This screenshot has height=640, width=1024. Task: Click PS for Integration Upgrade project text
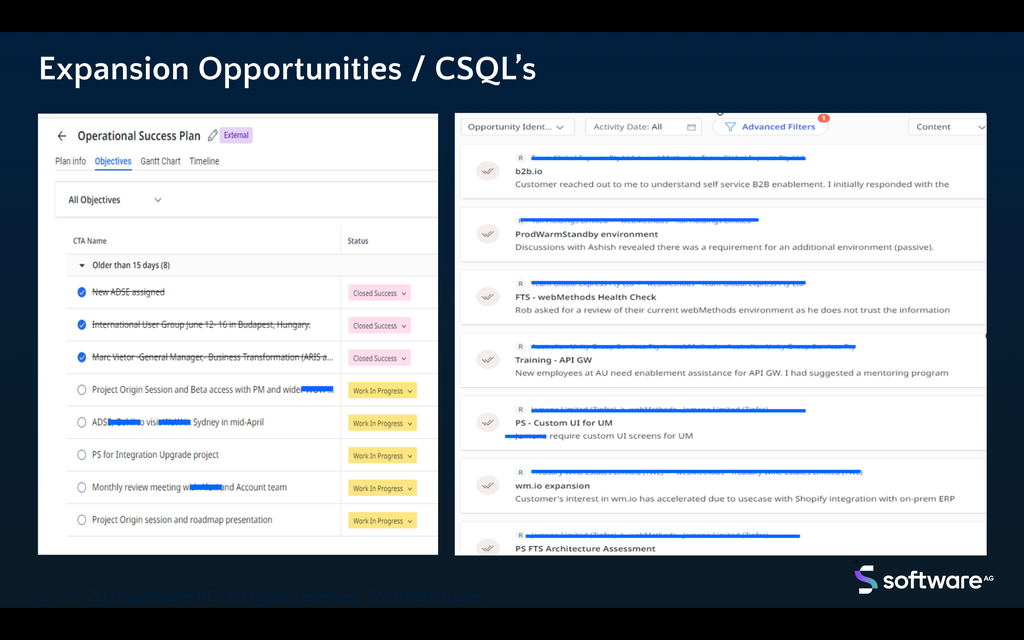tap(155, 455)
